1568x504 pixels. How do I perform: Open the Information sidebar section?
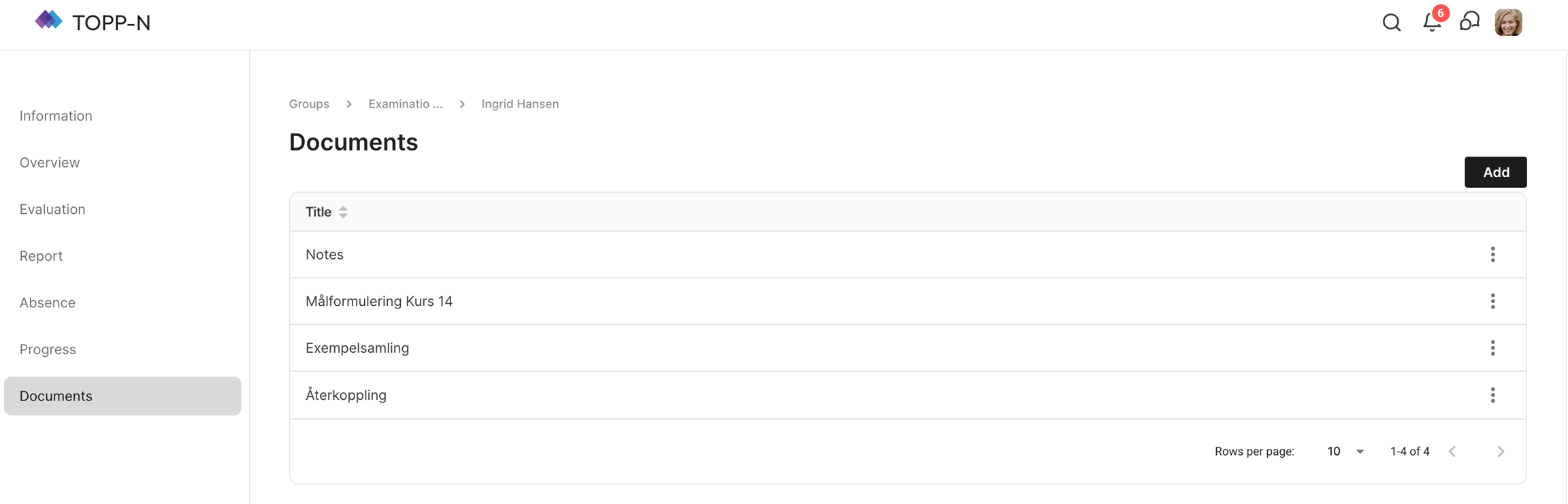pyautogui.click(x=56, y=116)
